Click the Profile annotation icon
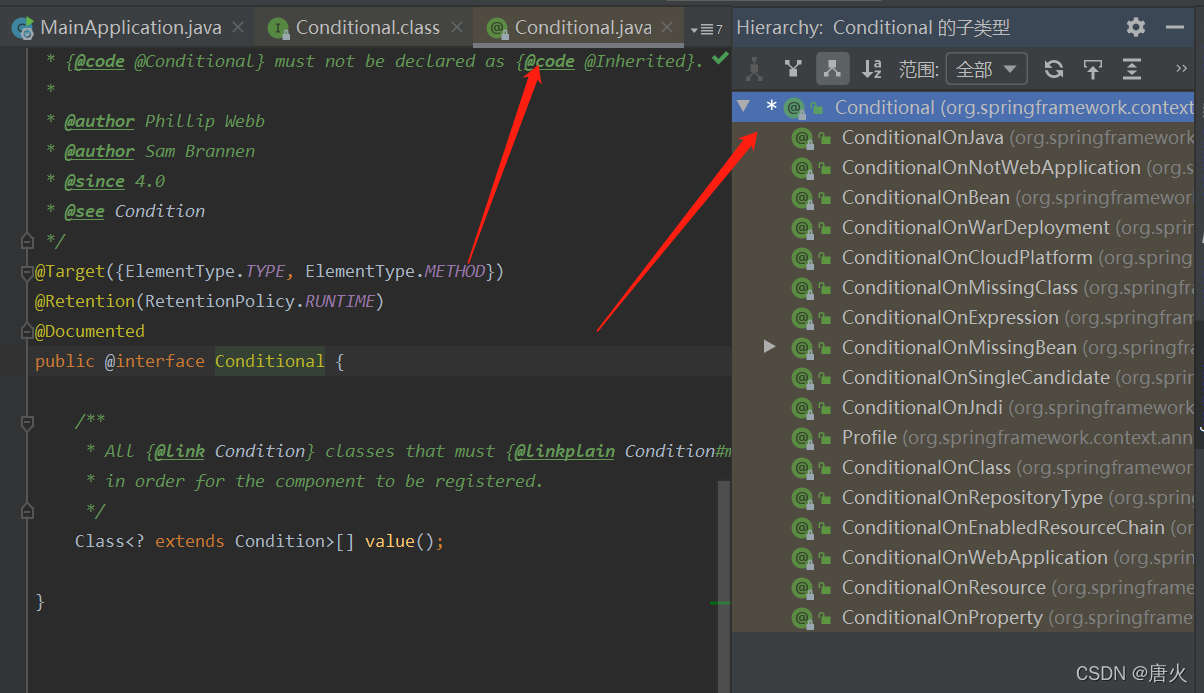1204x693 pixels. pyautogui.click(x=801, y=437)
